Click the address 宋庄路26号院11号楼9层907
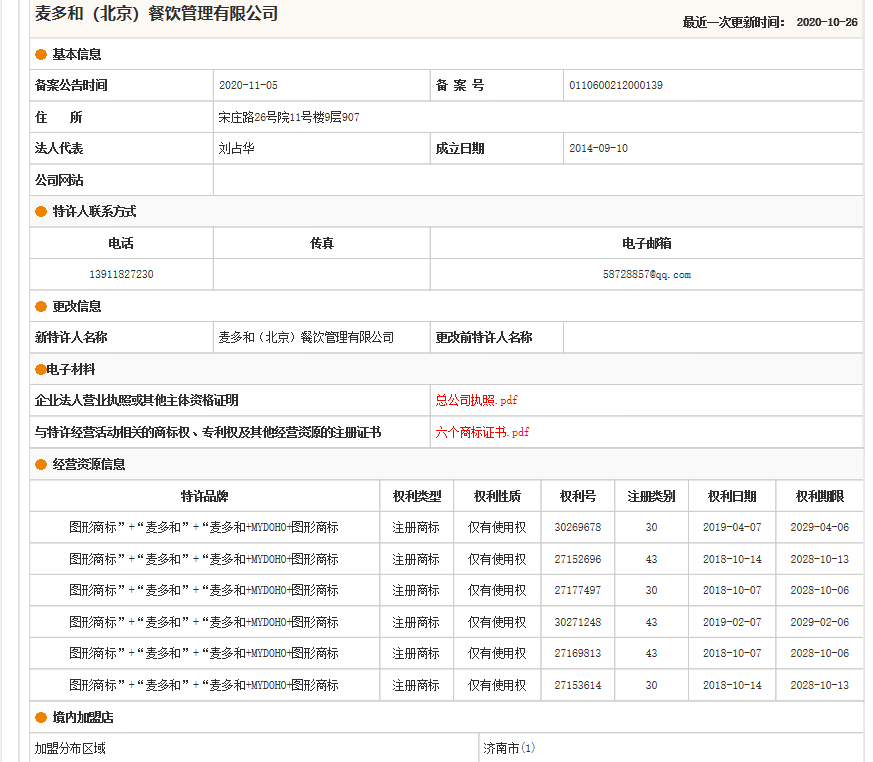 click(x=289, y=117)
